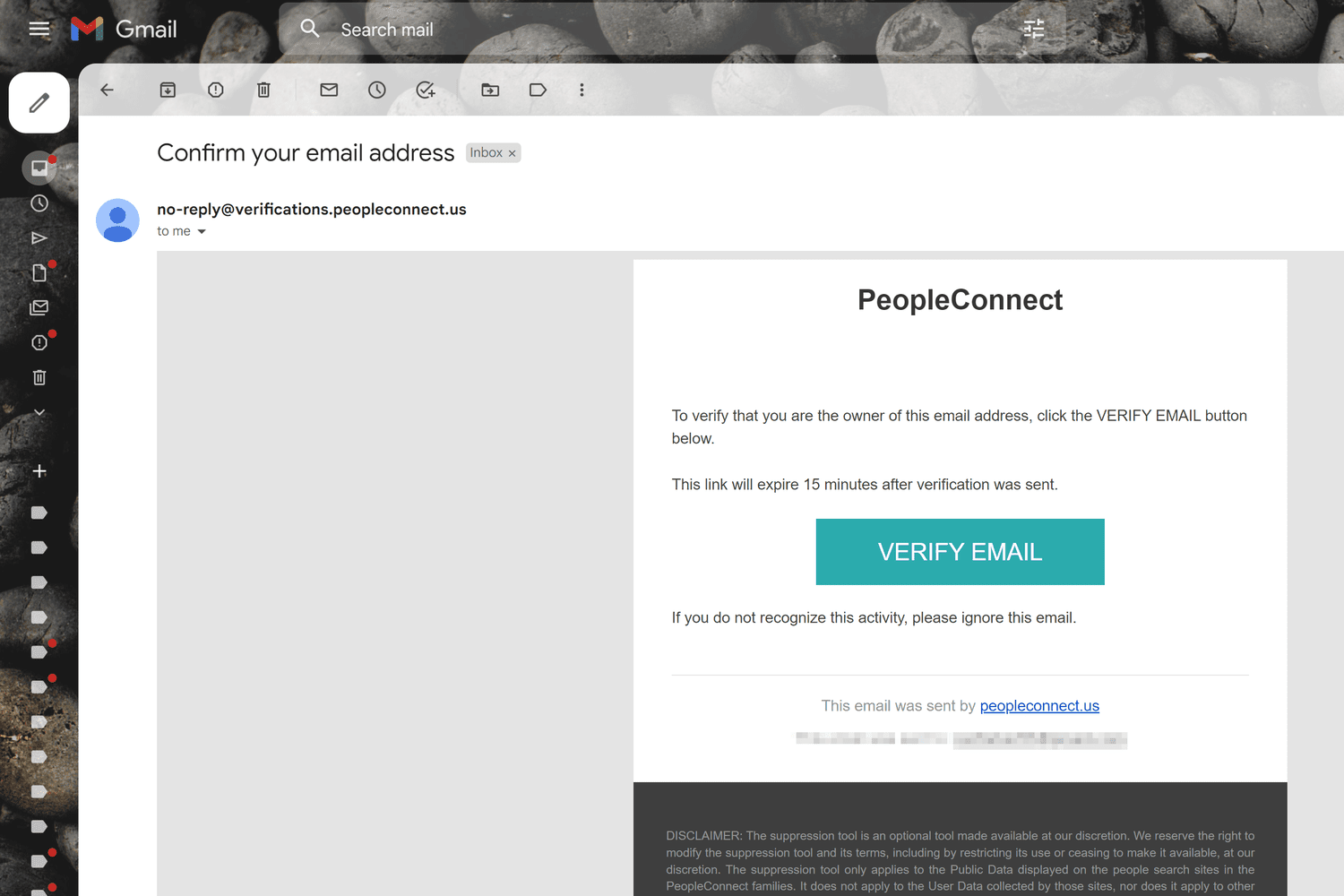Snooze this email
The height and width of the screenshot is (896, 1344).
click(x=377, y=90)
